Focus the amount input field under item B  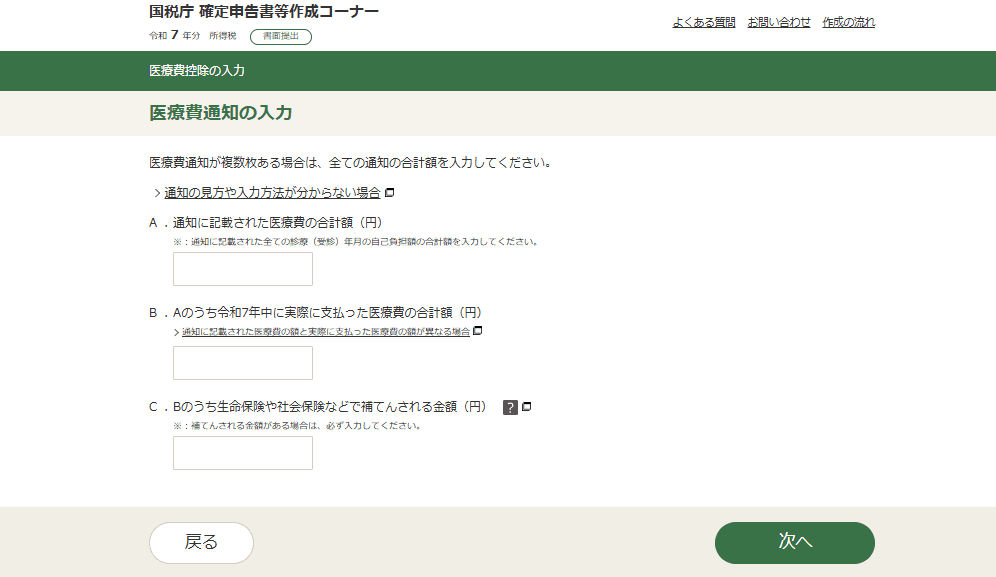(242, 362)
